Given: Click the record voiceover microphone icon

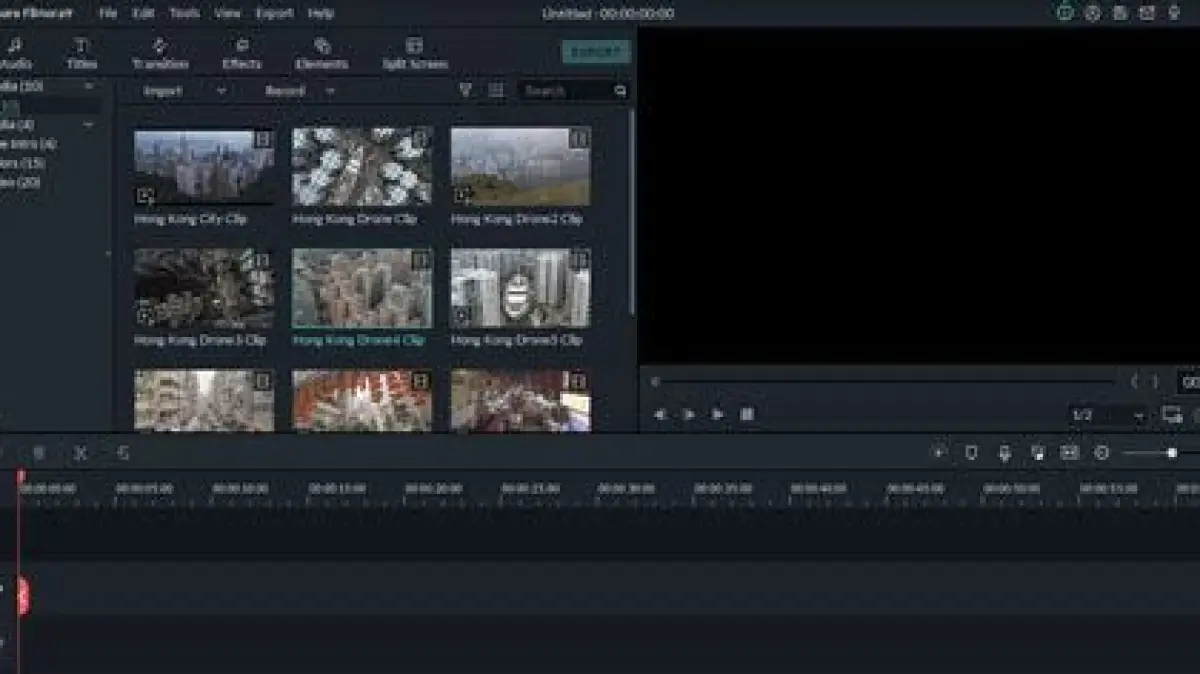Looking at the screenshot, I should pyautogui.click(x=1004, y=453).
